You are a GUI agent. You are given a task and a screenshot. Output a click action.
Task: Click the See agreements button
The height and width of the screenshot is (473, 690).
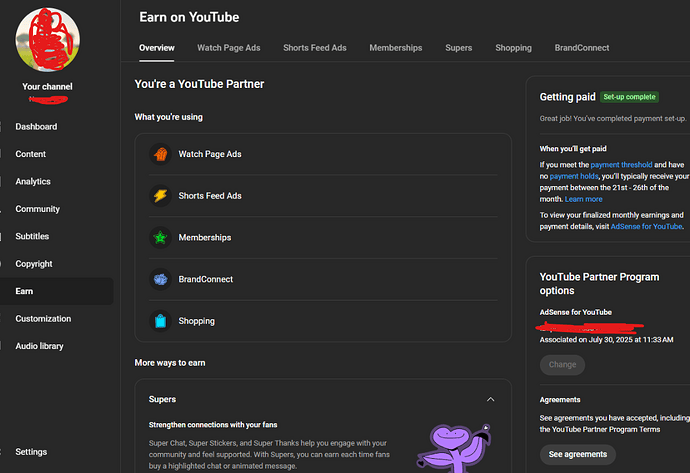tap(578, 454)
